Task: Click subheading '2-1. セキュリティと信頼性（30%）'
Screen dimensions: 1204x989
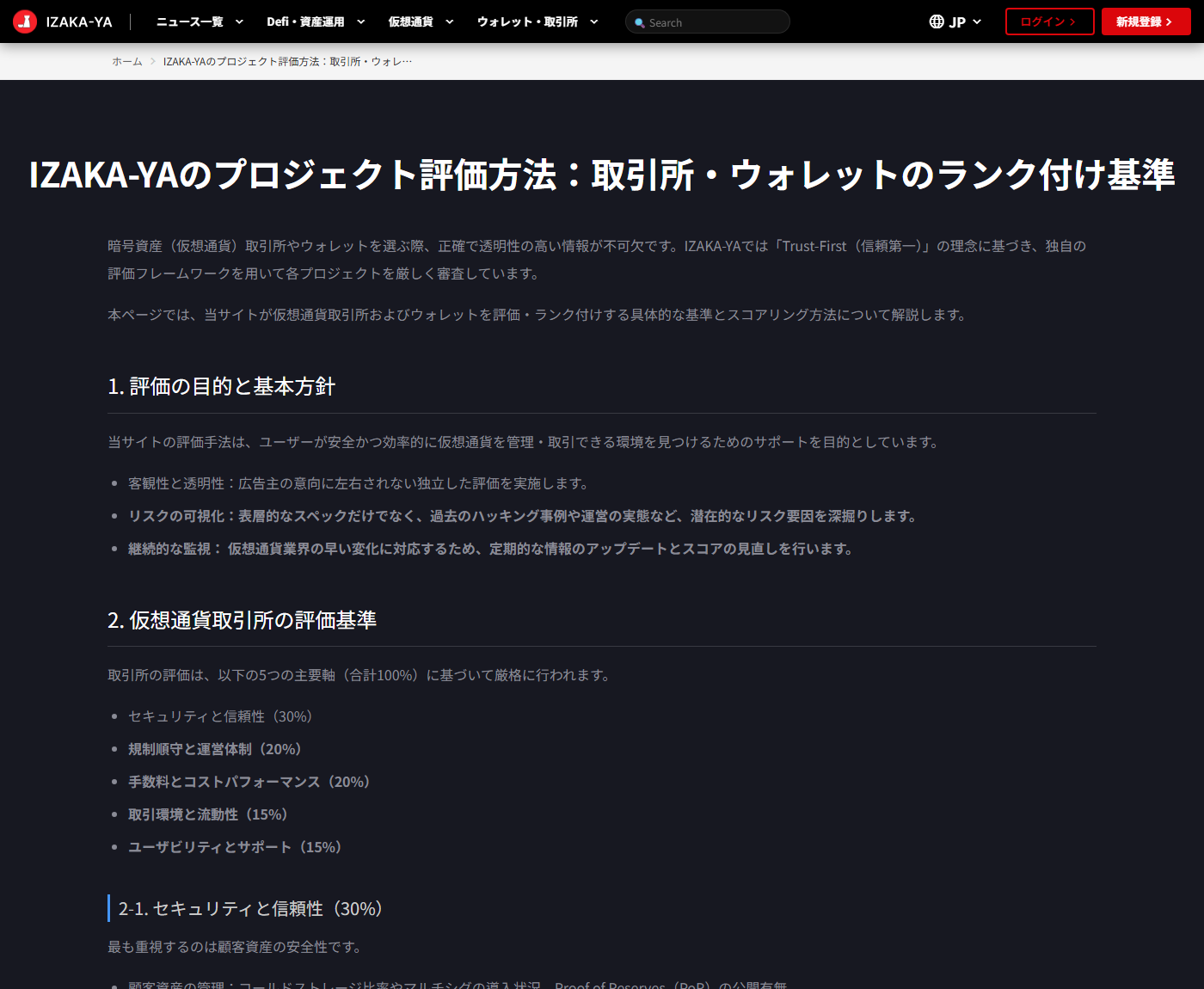Action: pos(250,908)
